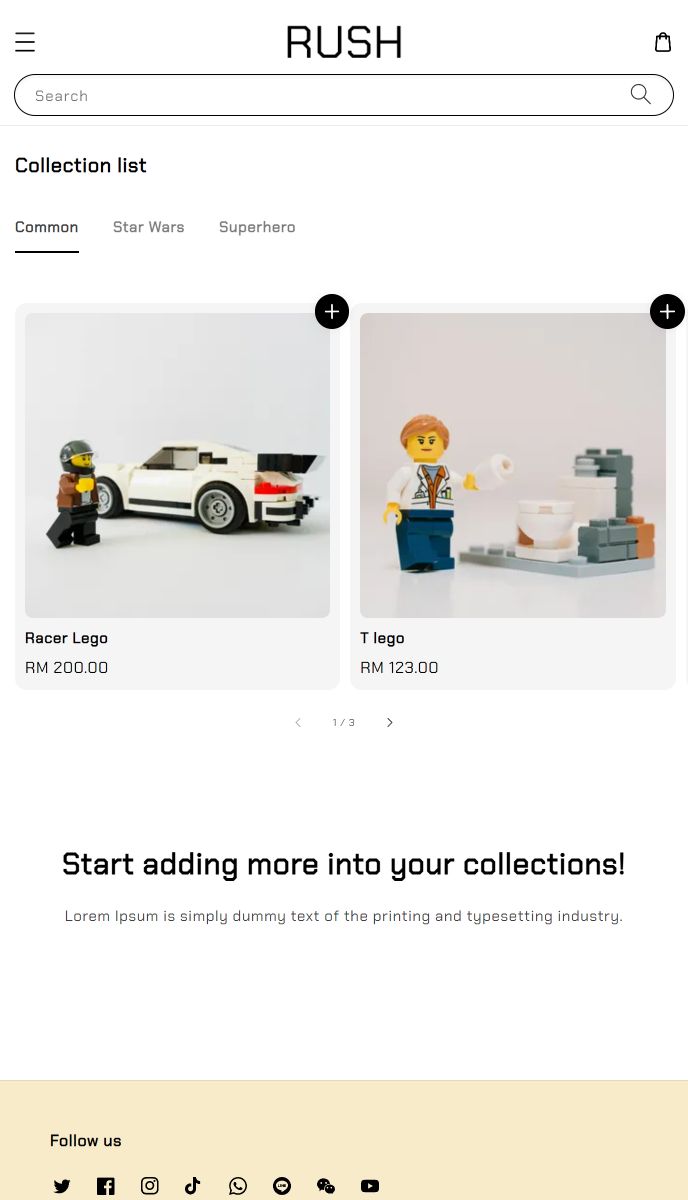Screen dimensions: 688x1200
Task: Open the shopping bag cart
Action: pyautogui.click(x=662, y=42)
